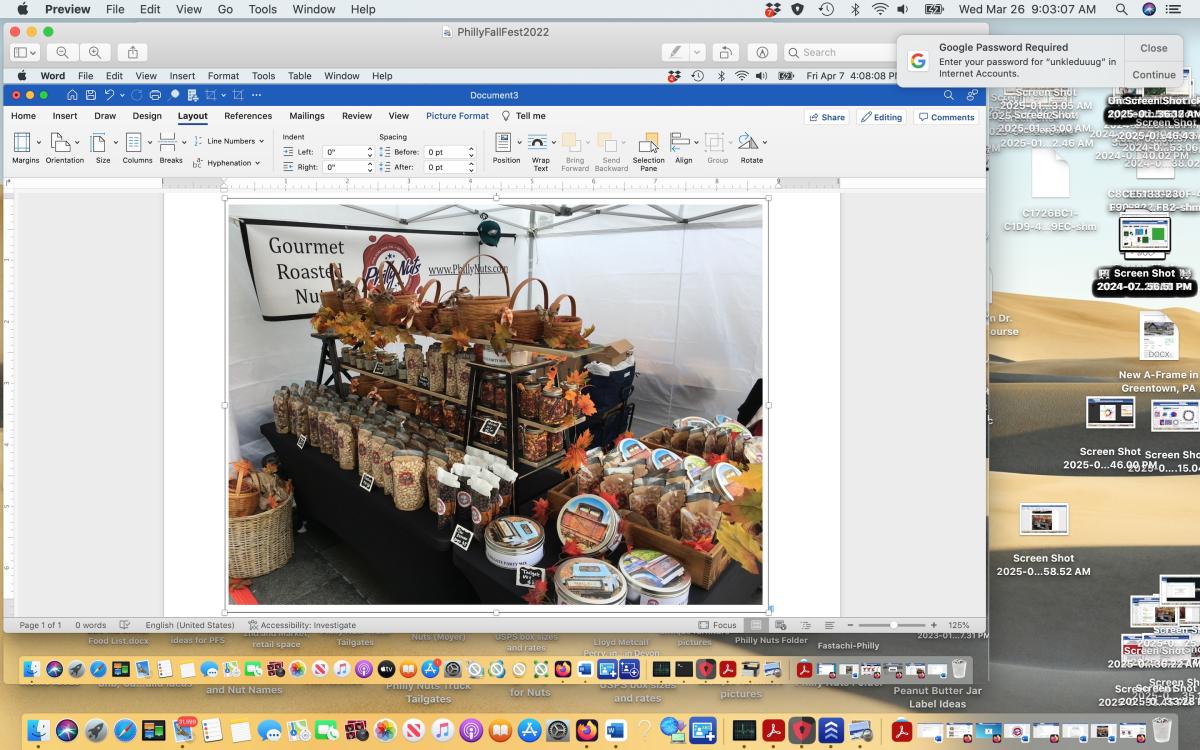Click Preview's zoom in magnifier button
Image resolution: width=1200 pixels, height=750 pixels.
click(95, 52)
